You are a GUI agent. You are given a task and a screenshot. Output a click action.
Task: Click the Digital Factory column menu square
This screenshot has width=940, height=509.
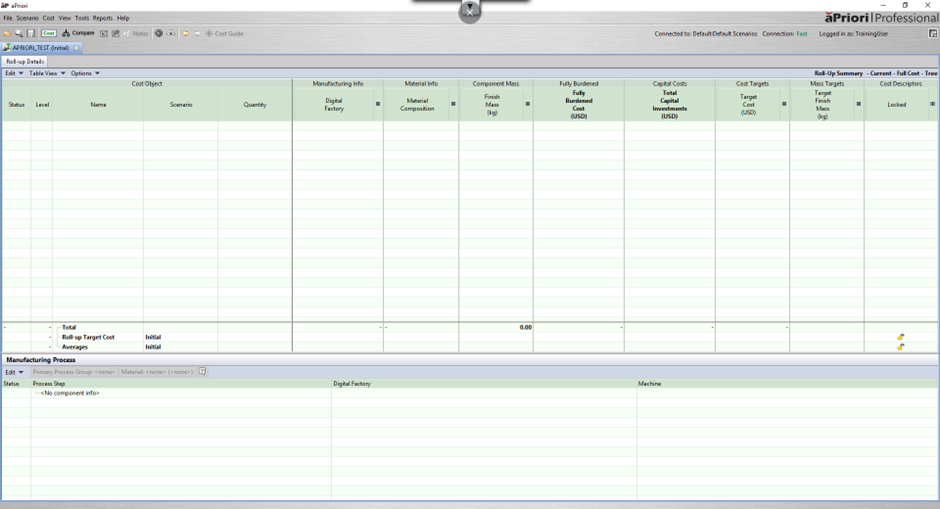[x=378, y=104]
